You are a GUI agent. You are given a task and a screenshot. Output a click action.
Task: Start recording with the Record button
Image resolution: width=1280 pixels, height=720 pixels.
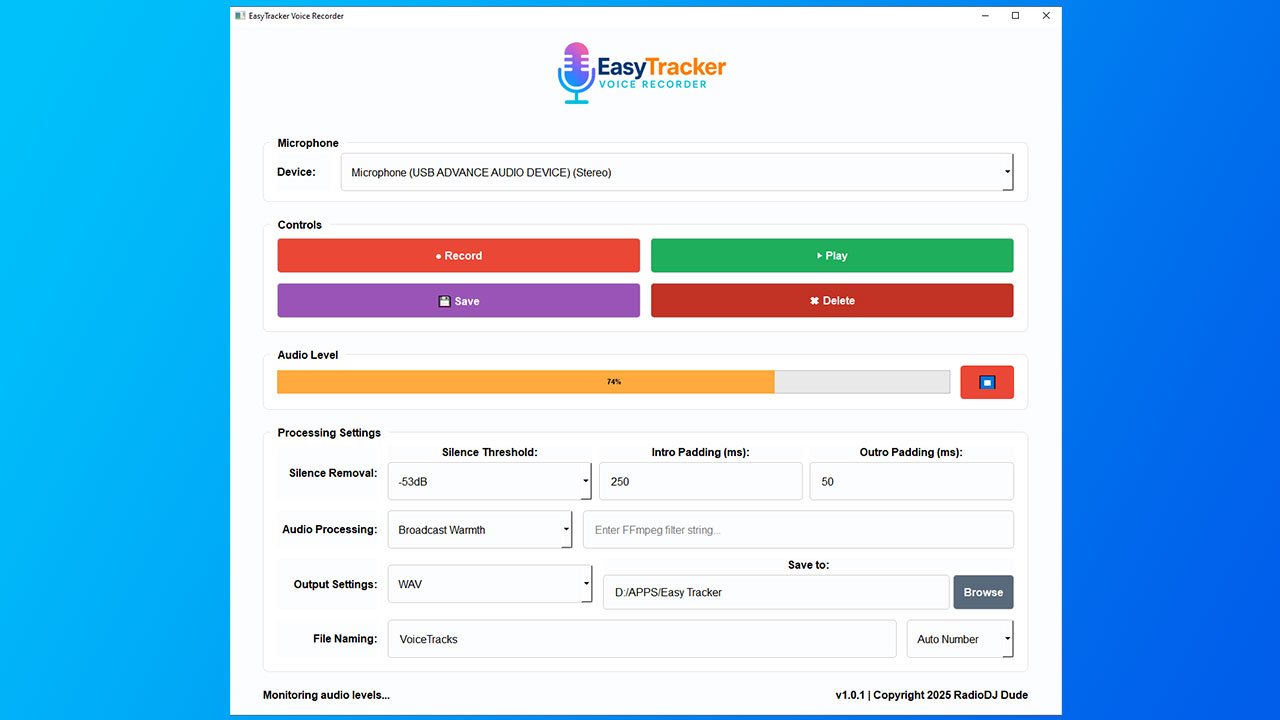(458, 255)
